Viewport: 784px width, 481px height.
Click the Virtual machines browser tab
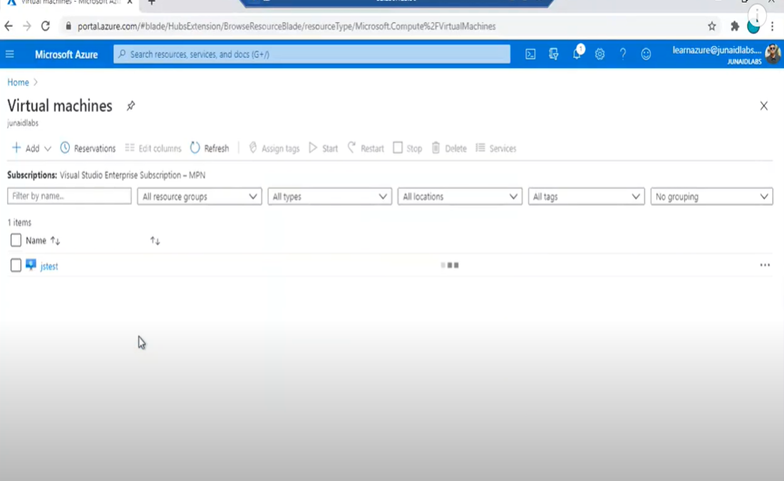tap(70, 2)
